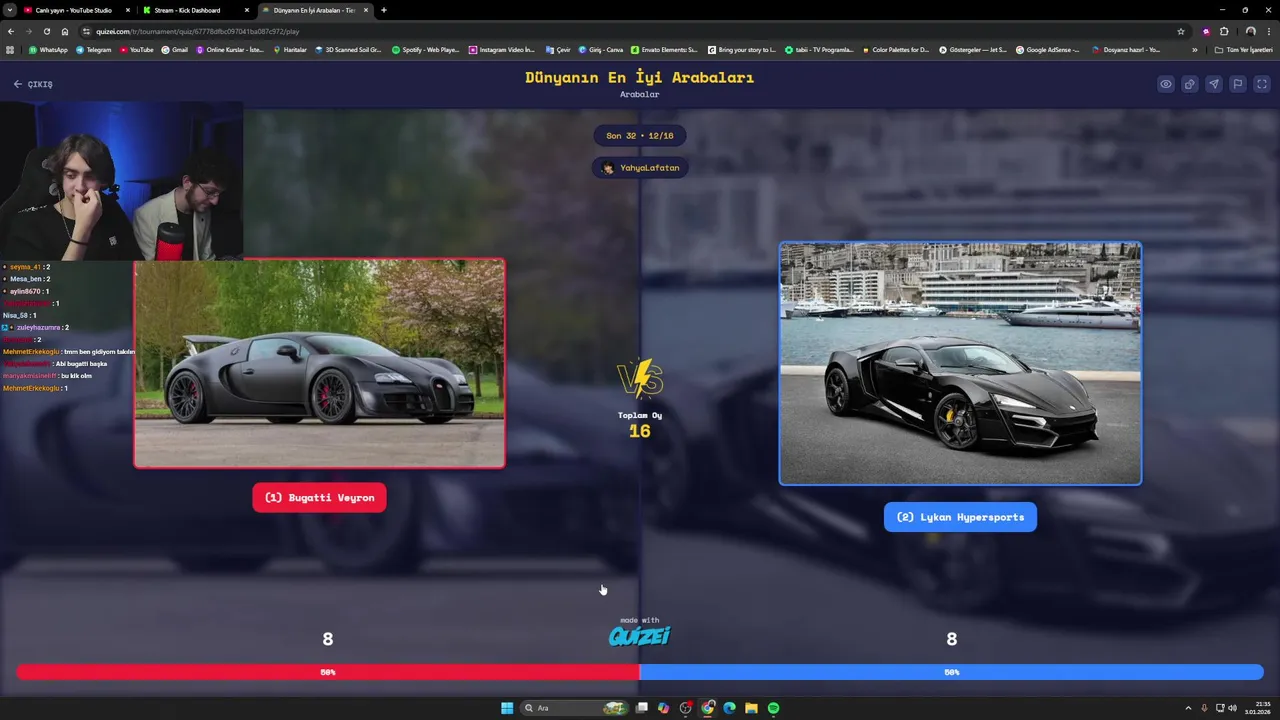The image size is (1280, 720).
Task: Click the browser home icon
Action: 65,31
